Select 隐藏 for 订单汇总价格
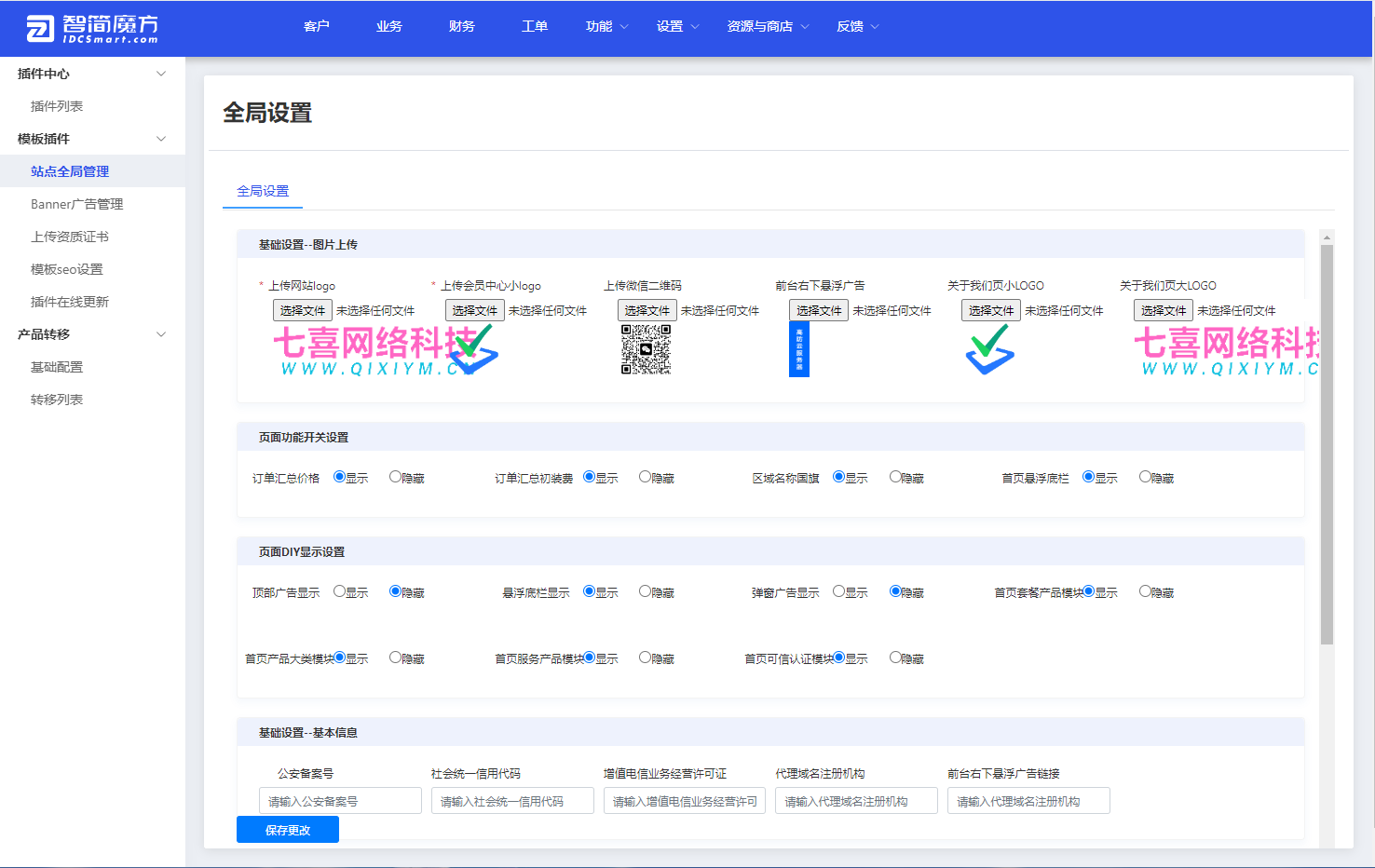The image size is (1375, 868). point(394,476)
